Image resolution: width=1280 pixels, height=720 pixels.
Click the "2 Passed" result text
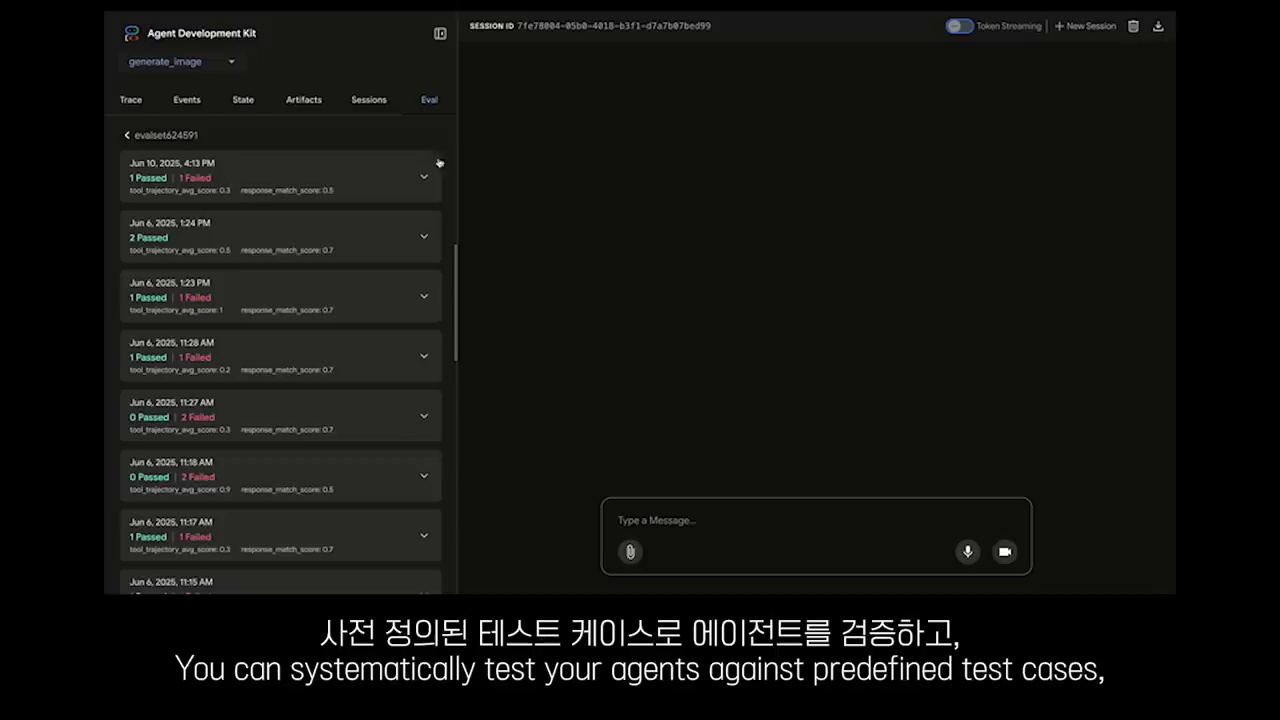click(149, 238)
